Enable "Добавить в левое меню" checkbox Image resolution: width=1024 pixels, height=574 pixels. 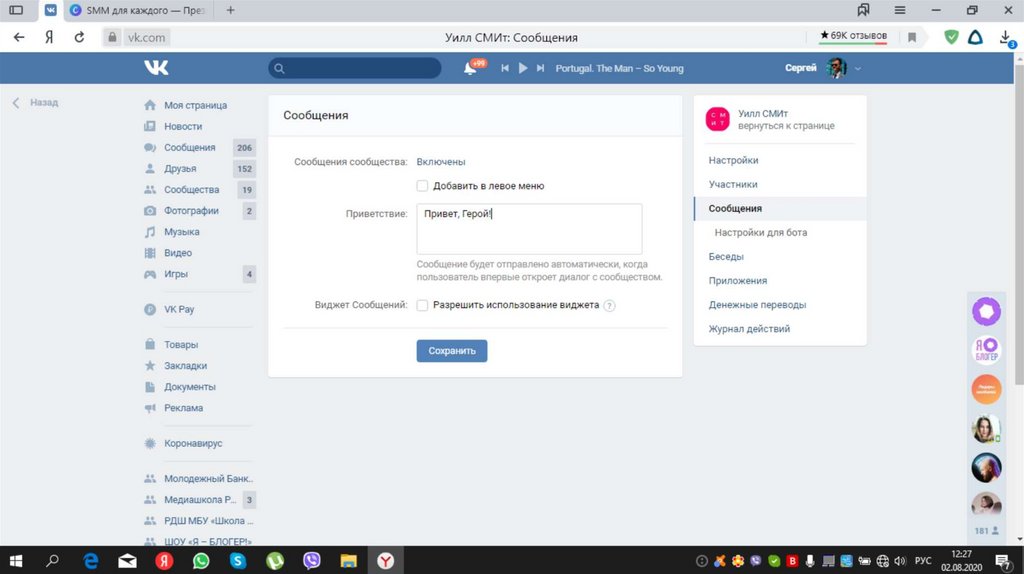[423, 186]
